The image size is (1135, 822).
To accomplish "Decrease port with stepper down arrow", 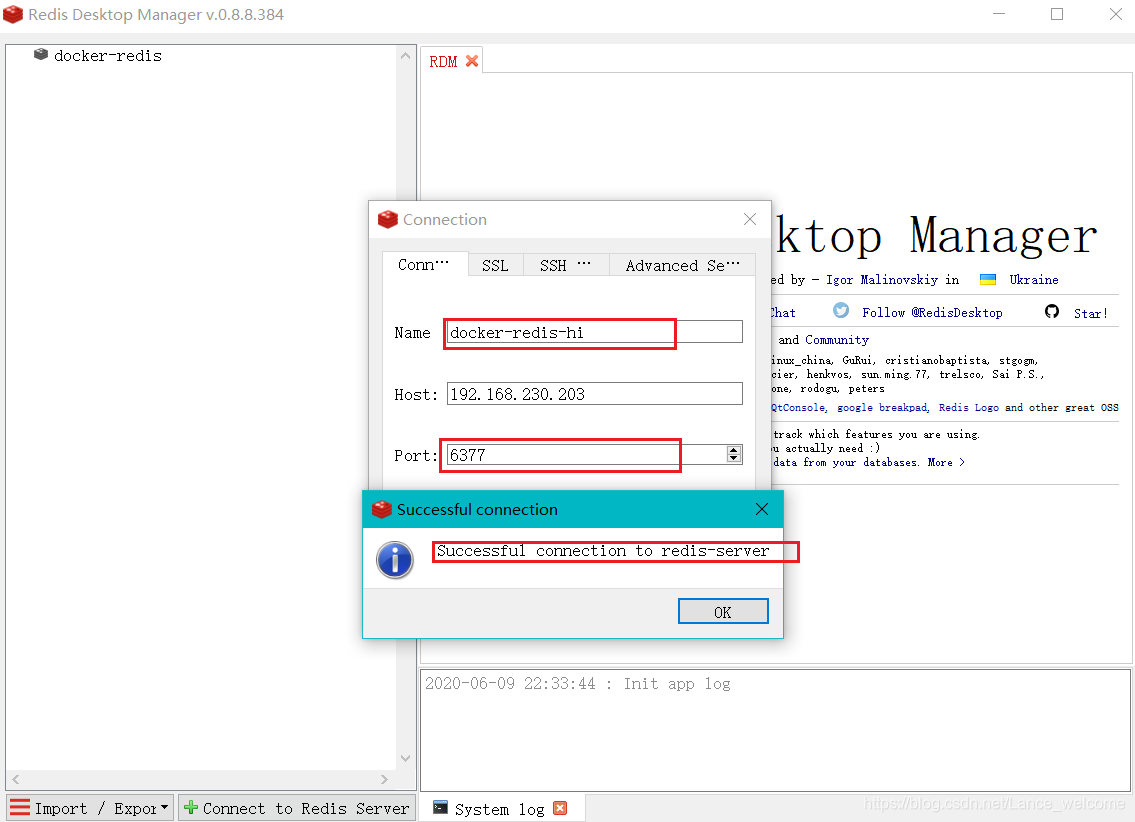I will (734, 459).
